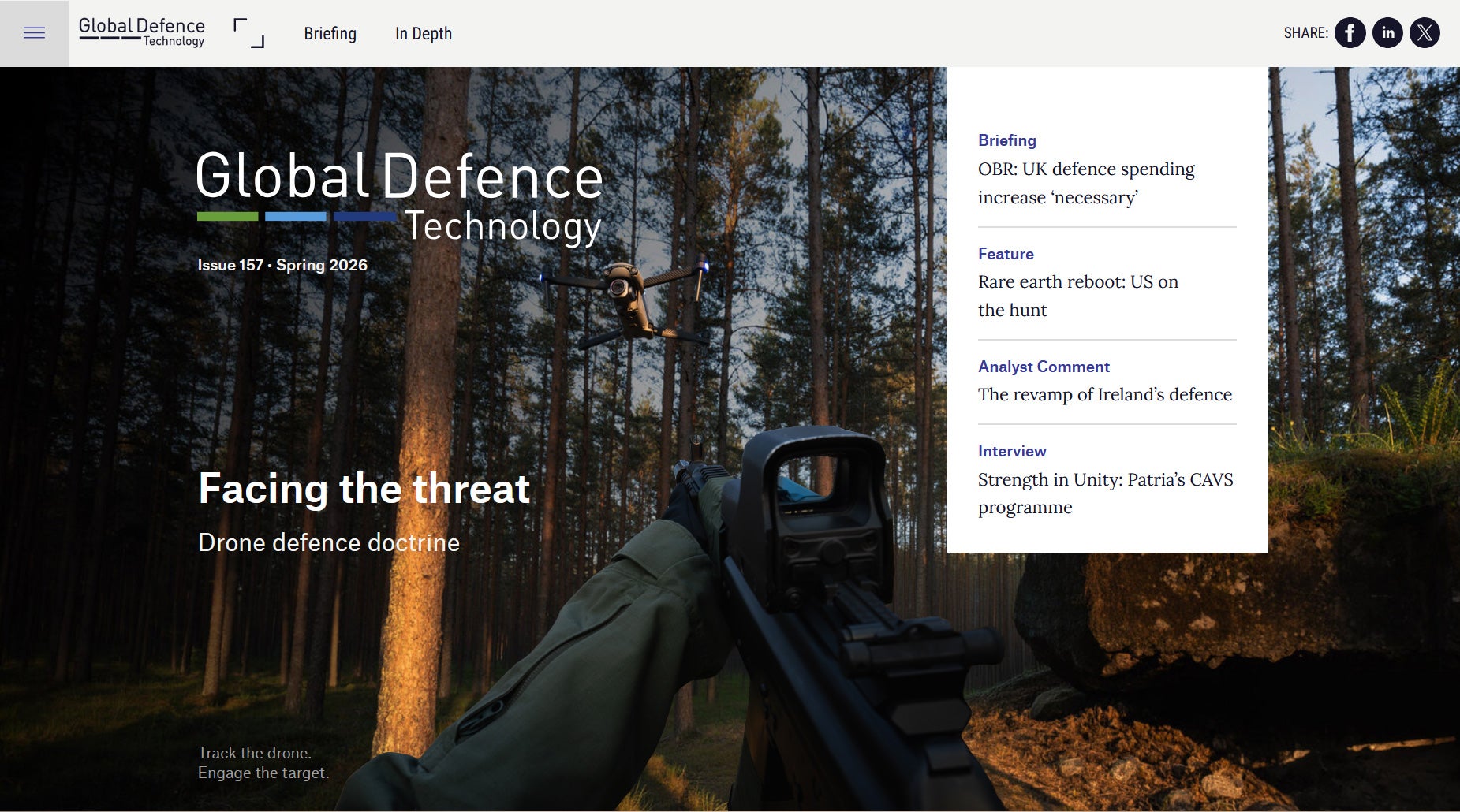Click the Global Defence Technology logo
Screen dimensions: 1460x812
click(140, 32)
